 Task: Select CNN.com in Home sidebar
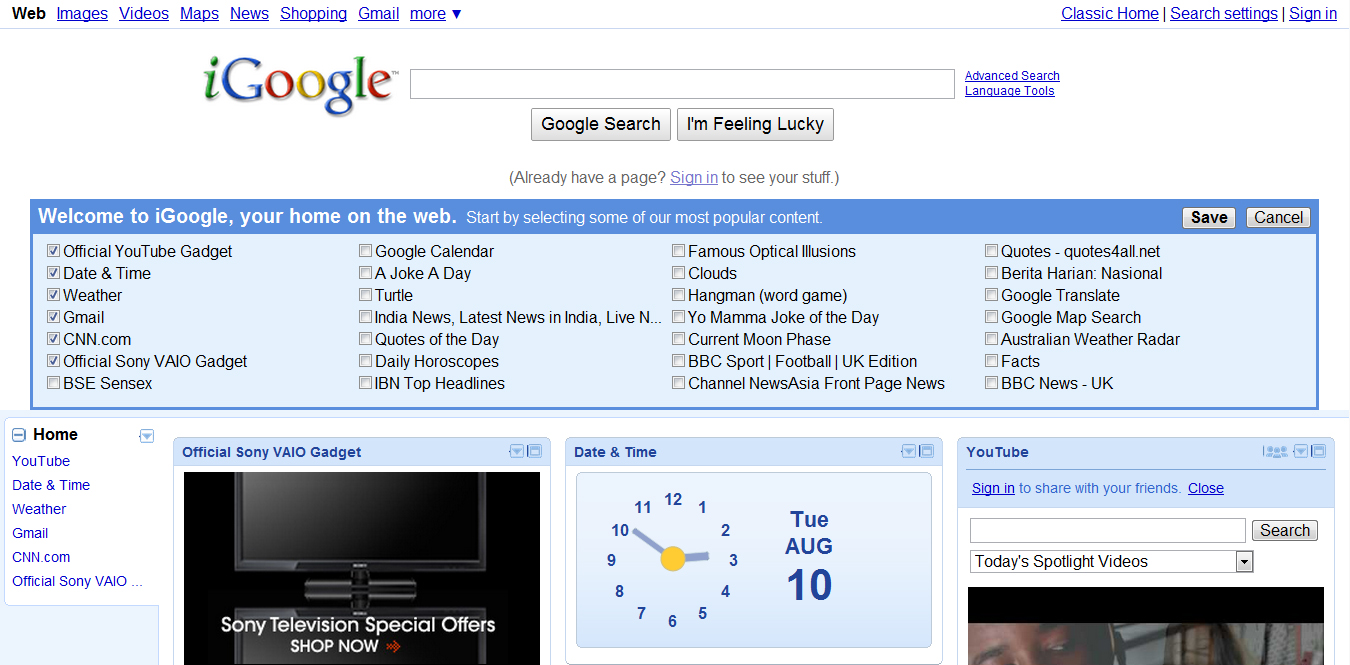41,557
